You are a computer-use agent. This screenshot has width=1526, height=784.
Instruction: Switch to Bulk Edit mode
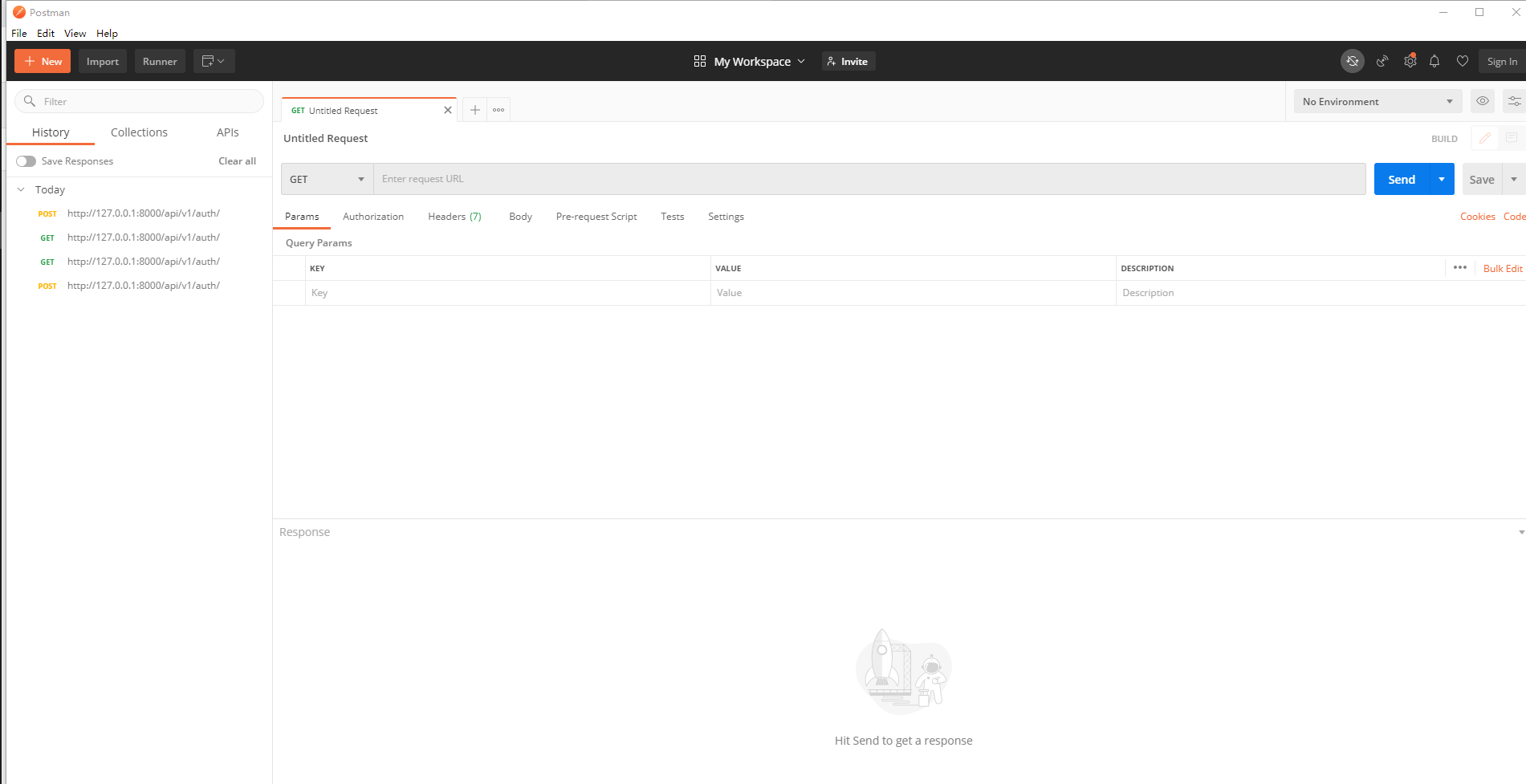[x=1503, y=269]
